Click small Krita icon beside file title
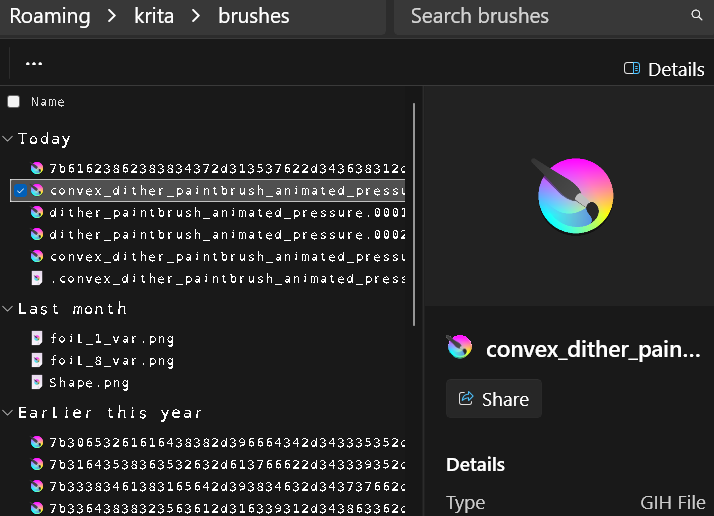The image size is (714, 516). [459, 347]
